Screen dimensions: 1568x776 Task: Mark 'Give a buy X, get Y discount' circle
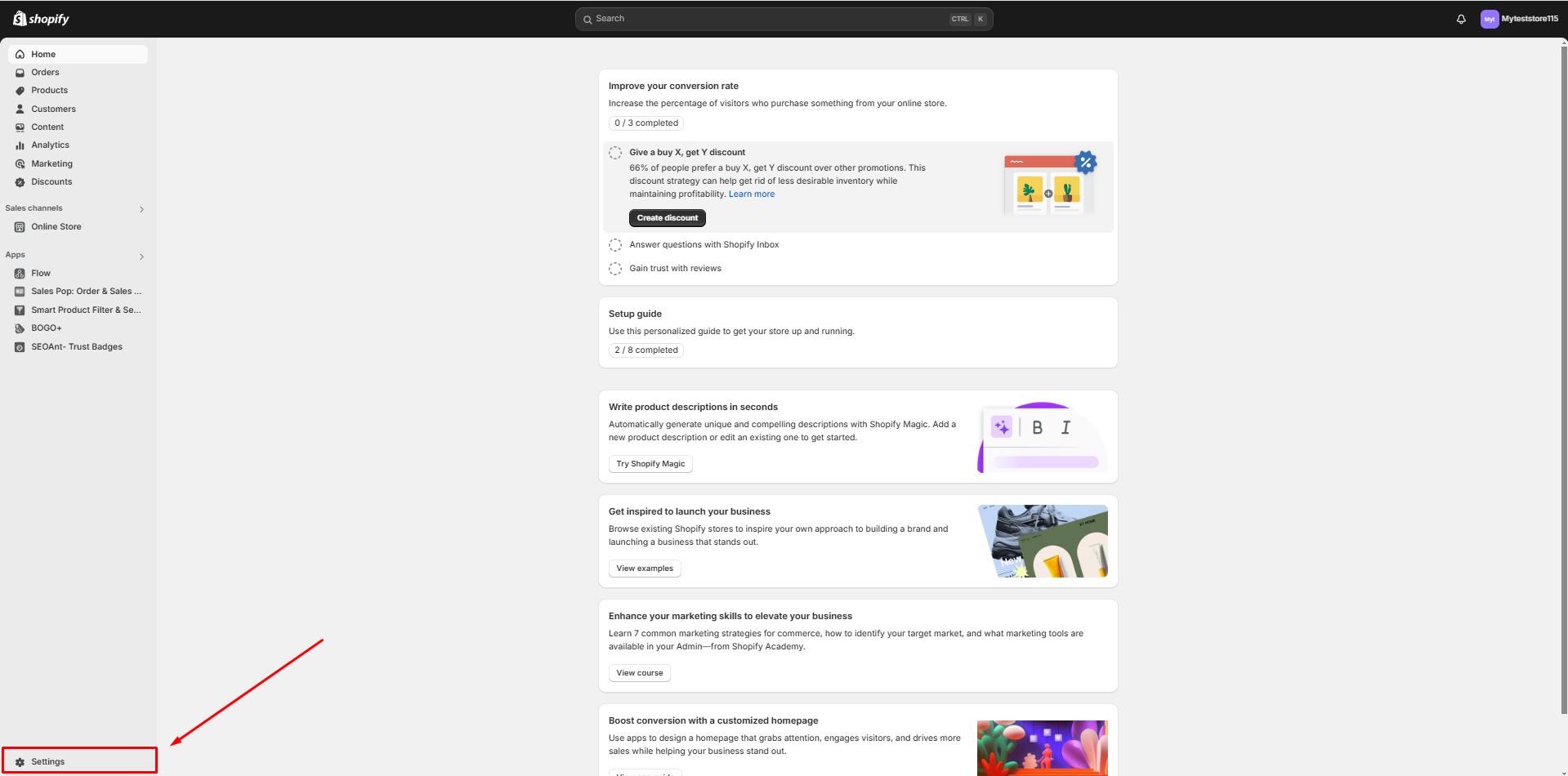coord(615,153)
